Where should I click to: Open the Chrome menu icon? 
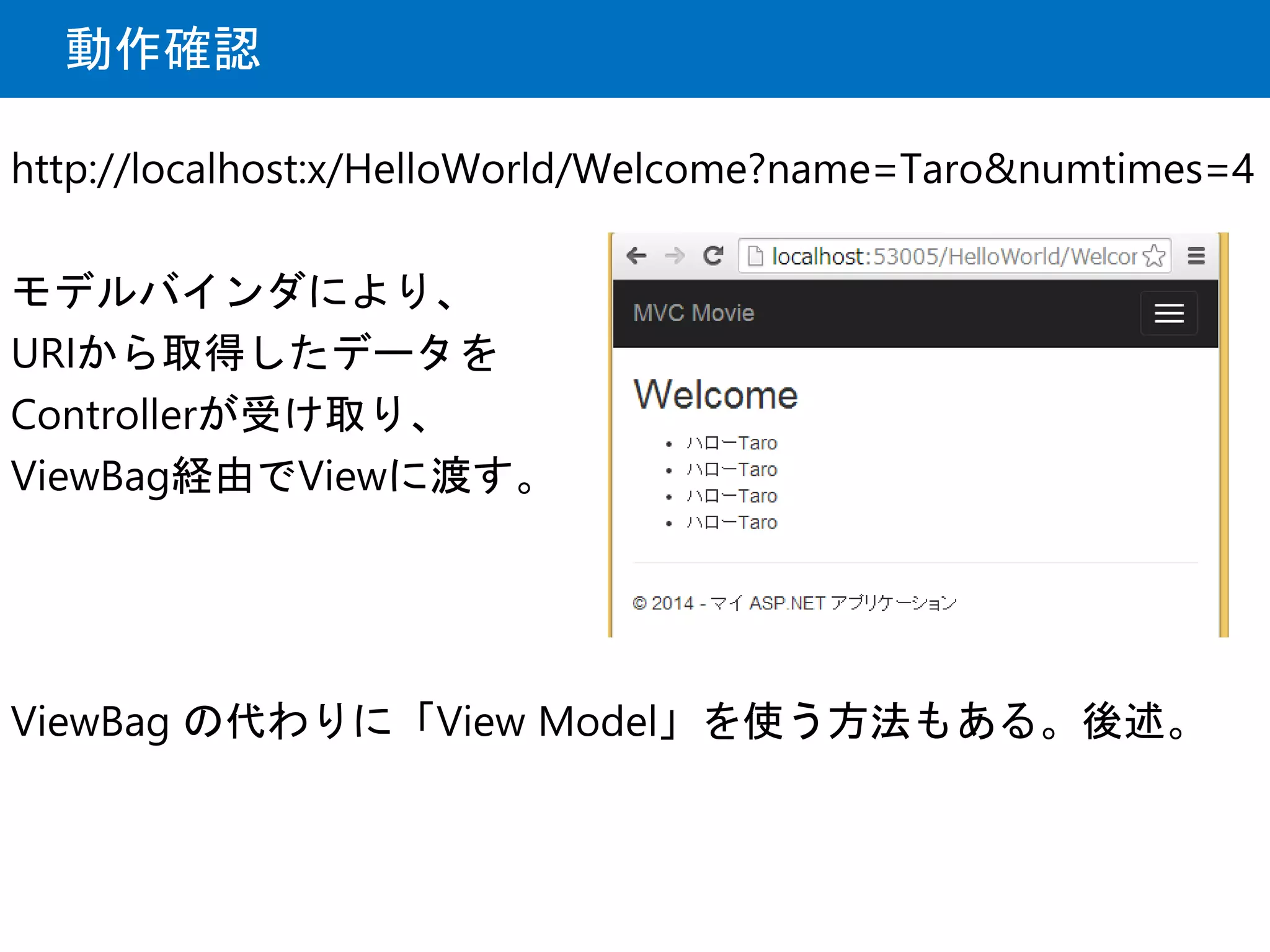pyautogui.click(x=1196, y=255)
